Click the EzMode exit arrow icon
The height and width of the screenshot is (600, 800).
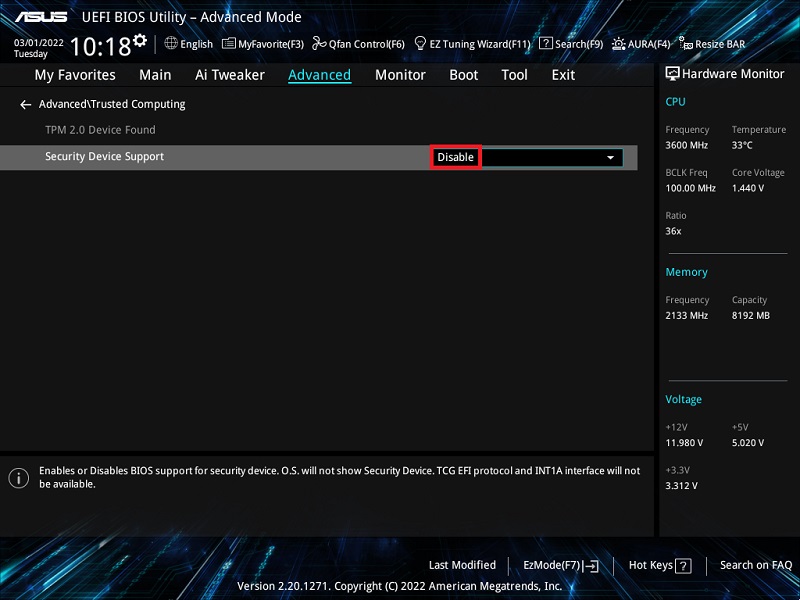click(591, 566)
